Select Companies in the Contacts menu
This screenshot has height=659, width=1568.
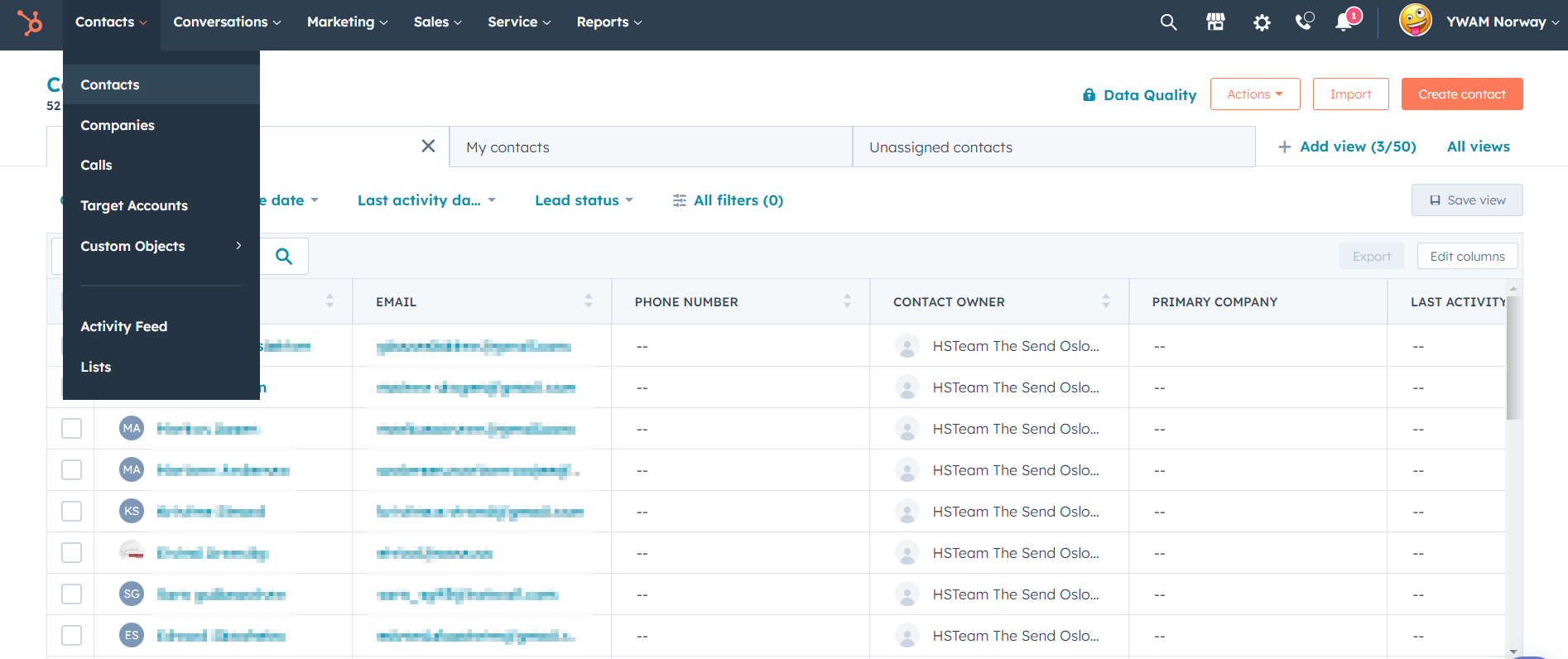[161, 125]
